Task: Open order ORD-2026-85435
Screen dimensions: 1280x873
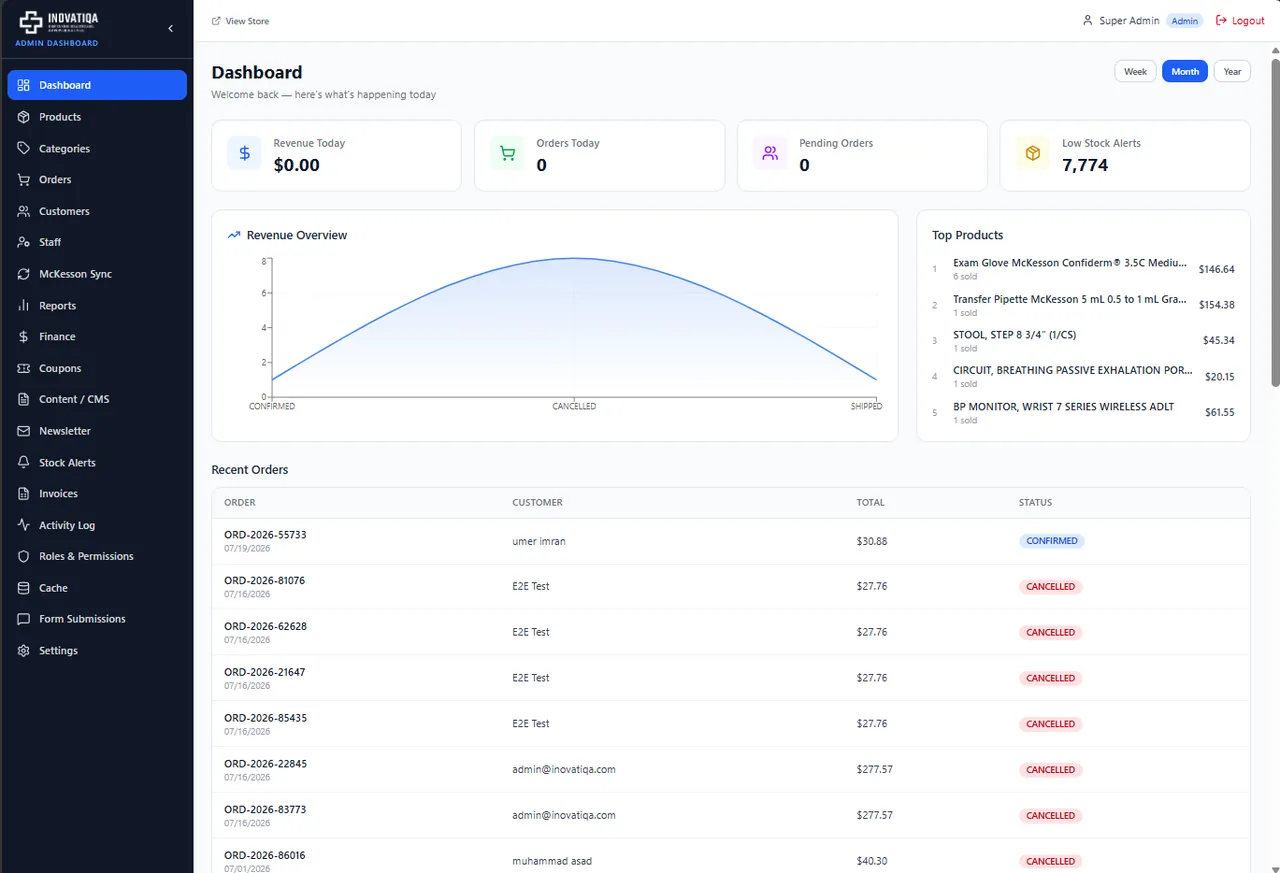Action: pos(265,718)
